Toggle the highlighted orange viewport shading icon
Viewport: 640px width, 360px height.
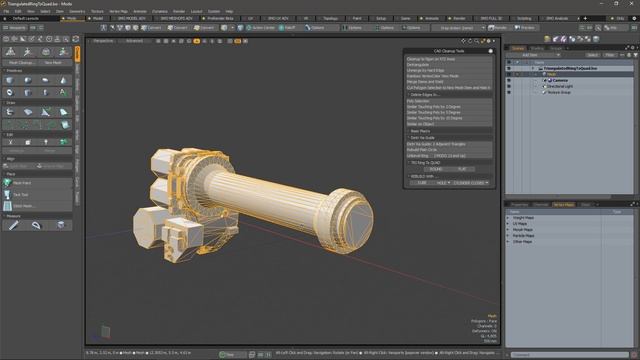pos(197,41)
